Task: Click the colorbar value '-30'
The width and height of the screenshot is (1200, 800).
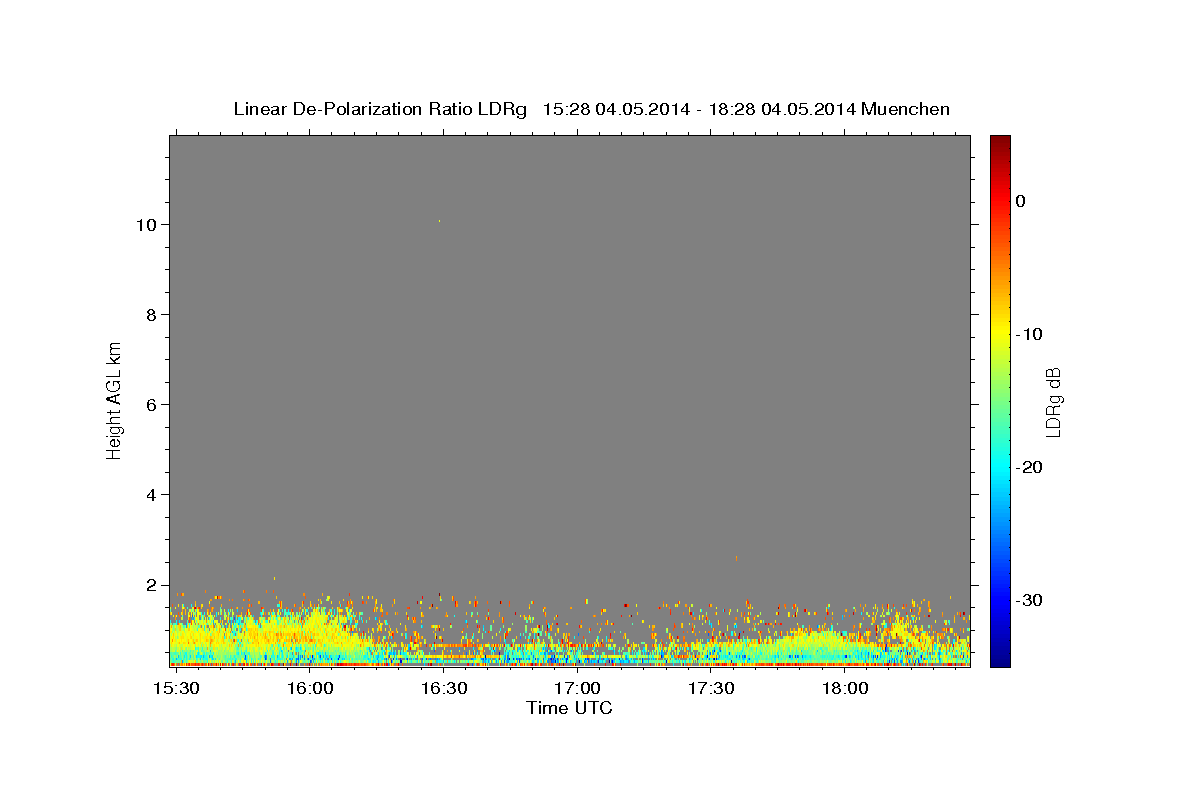Action: (1029, 600)
